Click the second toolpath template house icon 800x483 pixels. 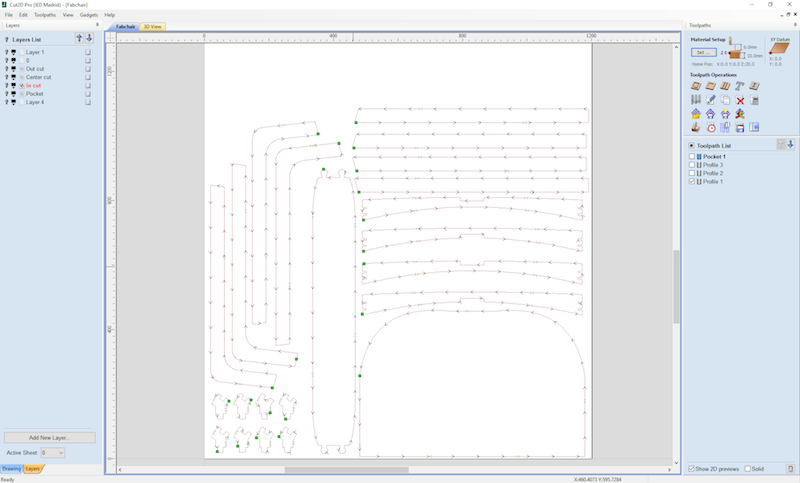[x=710, y=114]
